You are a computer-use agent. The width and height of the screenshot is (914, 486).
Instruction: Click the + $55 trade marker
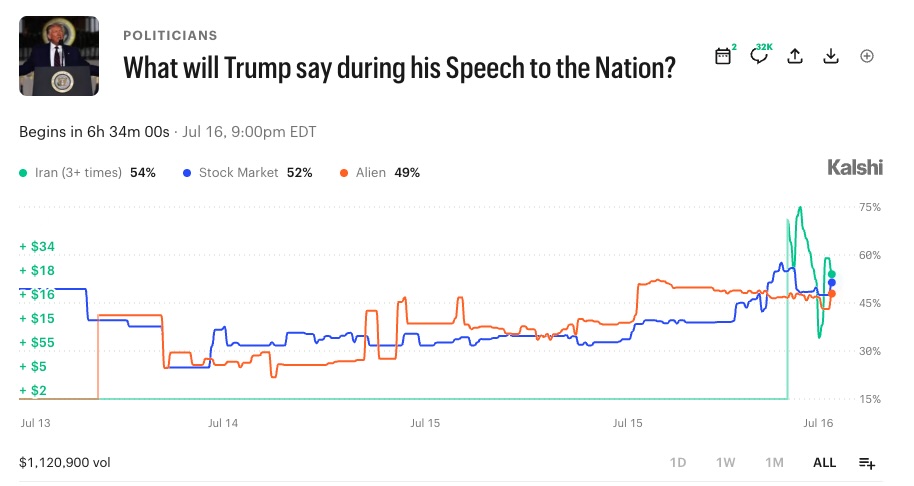(37, 343)
